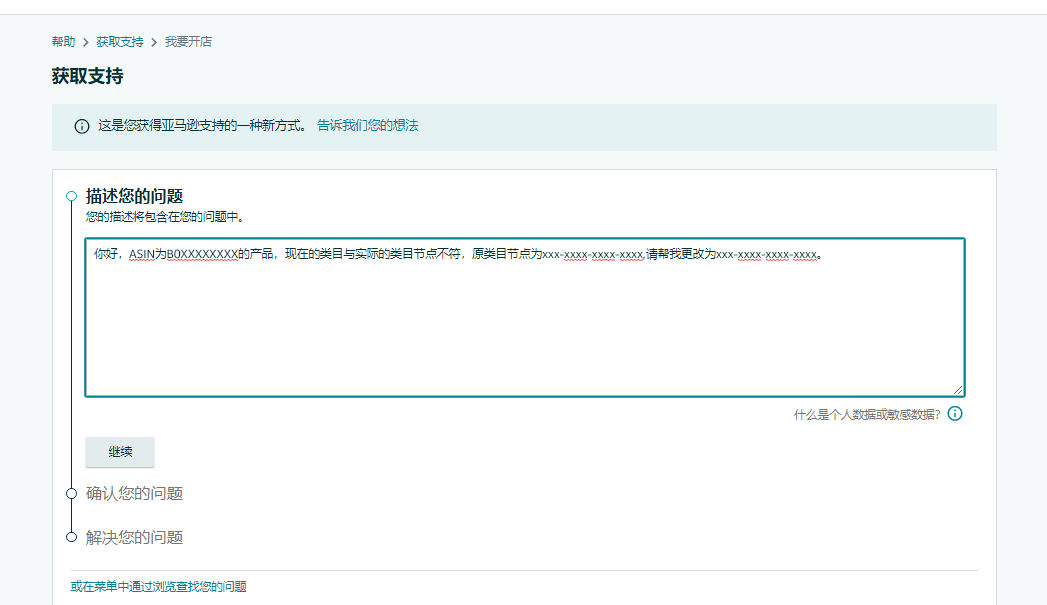Open the "什么是个人数据或敏感数据" info tooltip icon
This screenshot has height=605, width=1047.
tap(955, 413)
